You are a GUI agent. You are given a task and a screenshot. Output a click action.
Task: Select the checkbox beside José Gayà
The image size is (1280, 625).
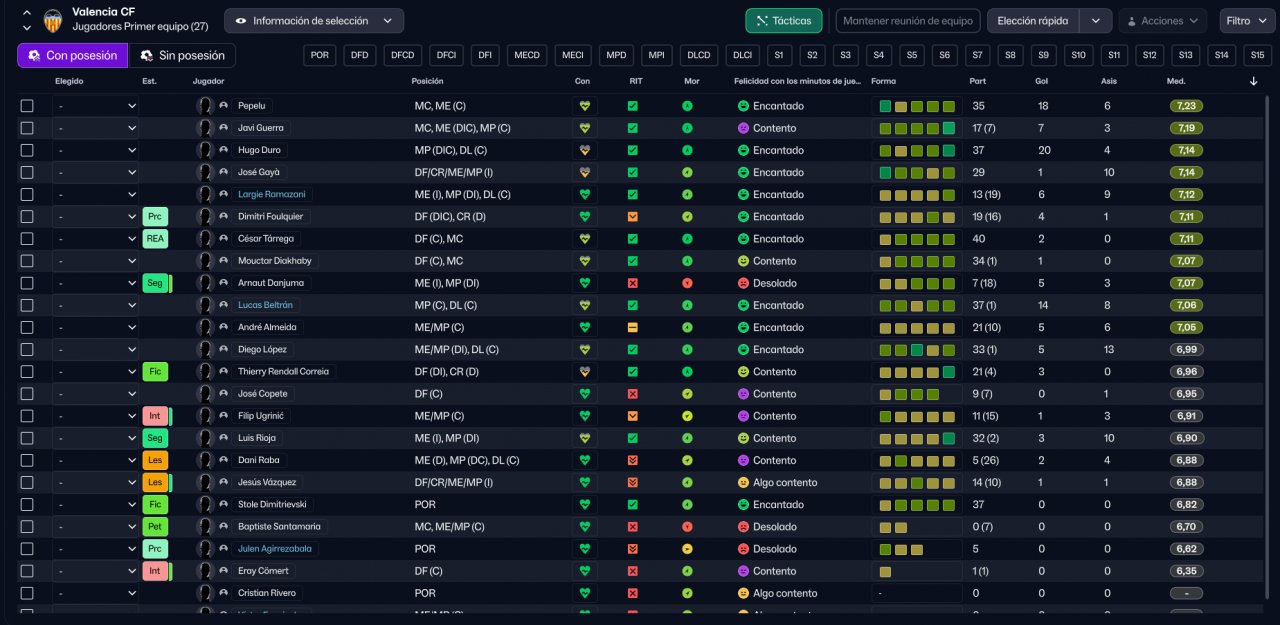(27, 172)
